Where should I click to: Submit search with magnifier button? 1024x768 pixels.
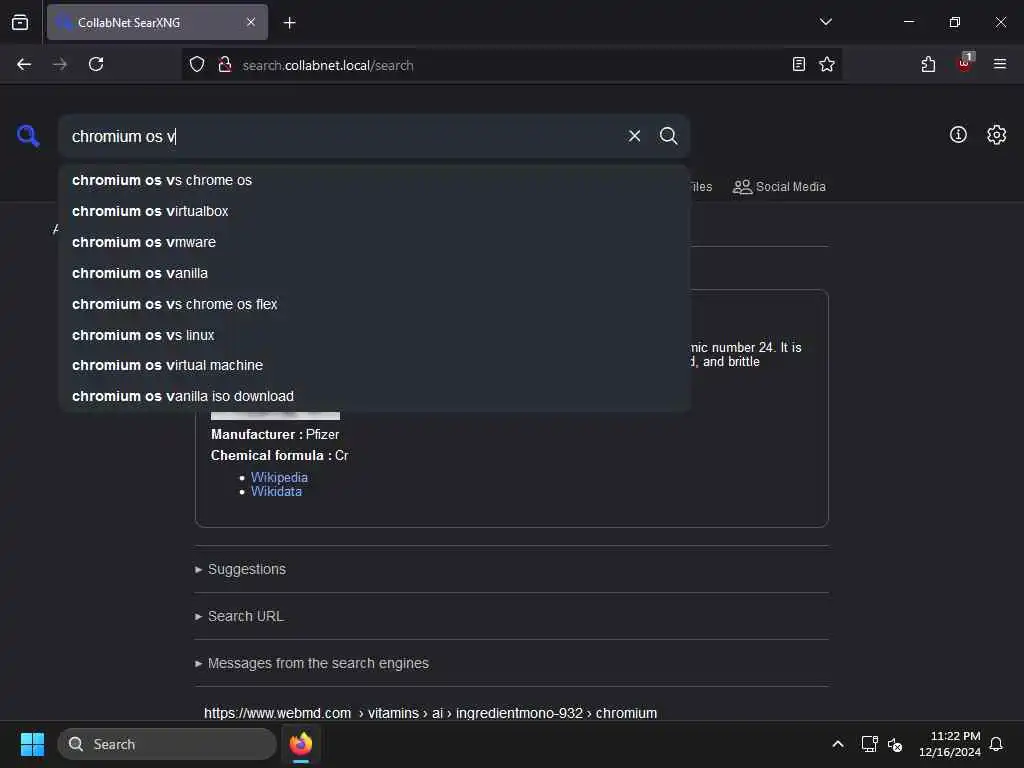(668, 136)
